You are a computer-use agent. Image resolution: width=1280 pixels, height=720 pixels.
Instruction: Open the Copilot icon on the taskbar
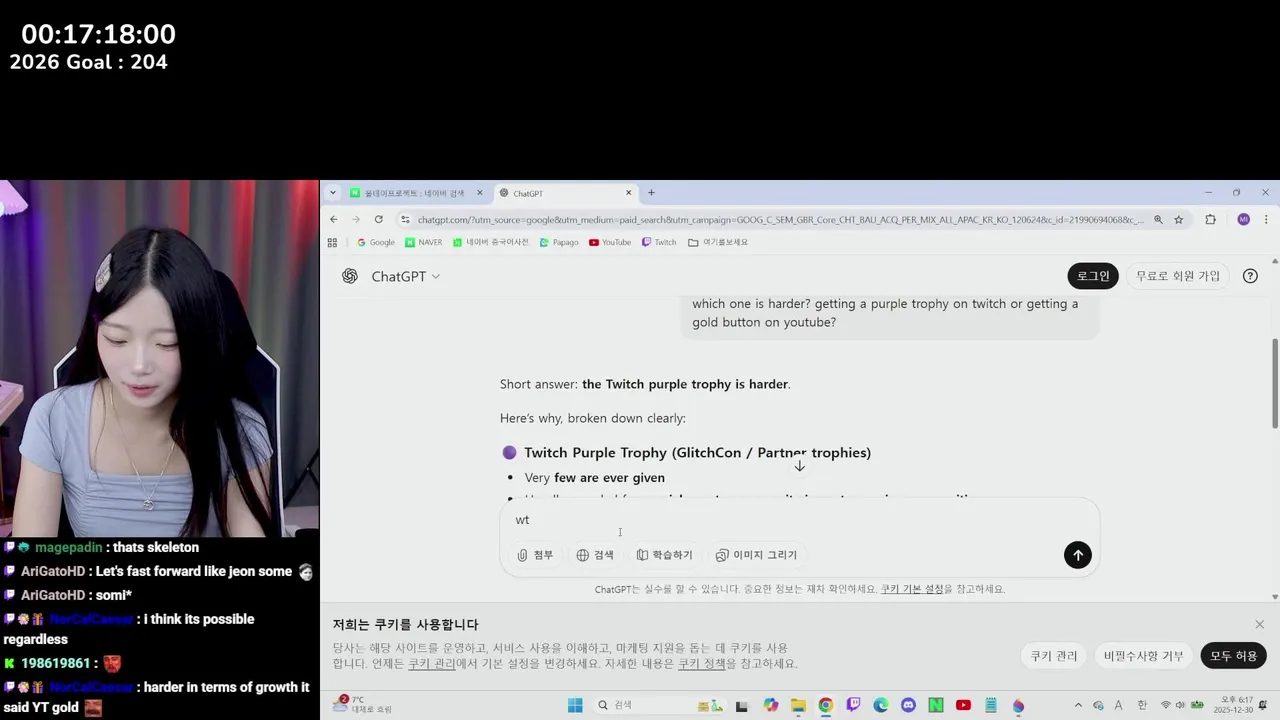[x=771, y=705]
